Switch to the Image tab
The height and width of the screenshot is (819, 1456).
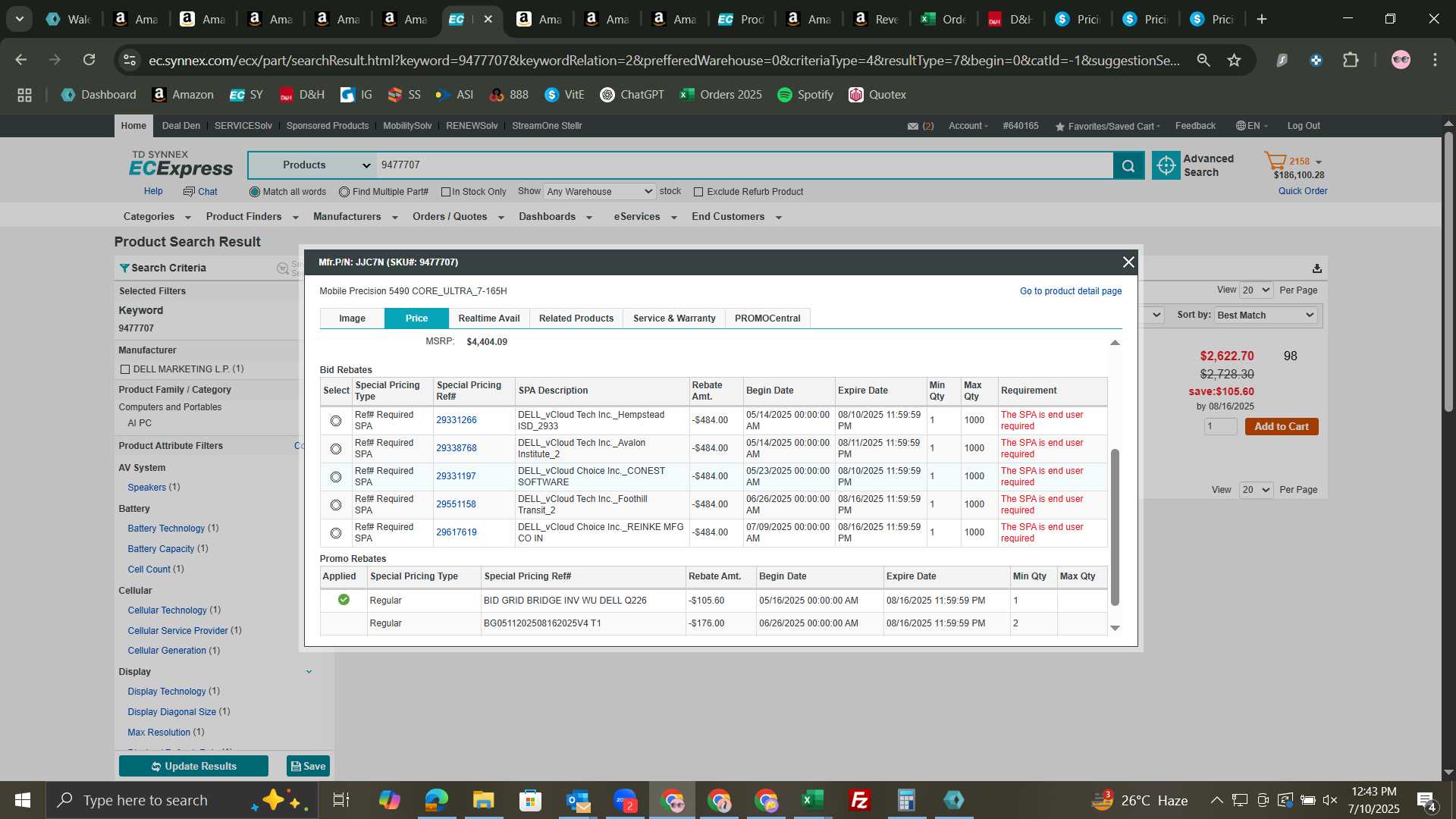[352, 318]
